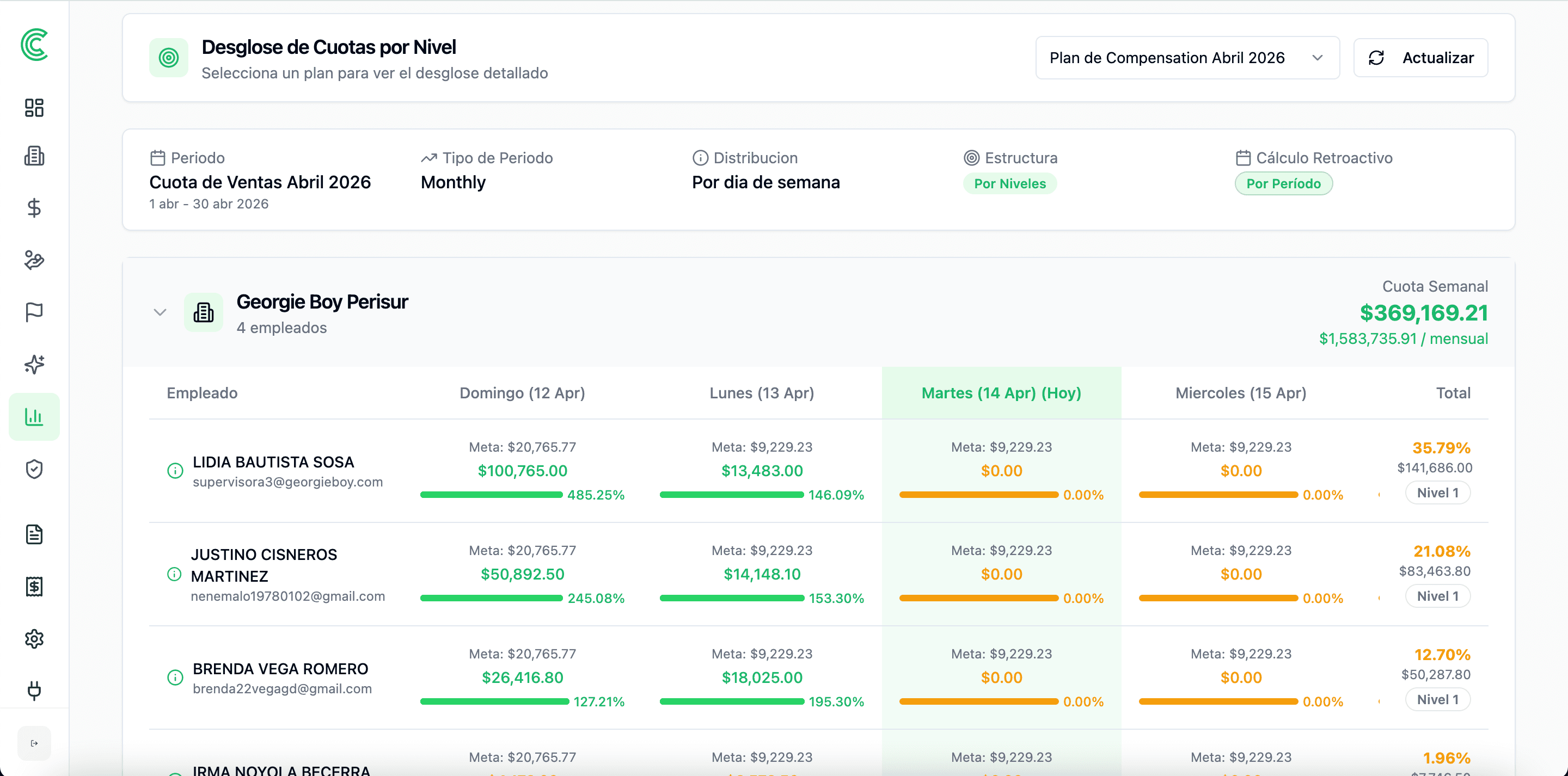Open the document text icon in sidebar
1568x776 pixels.
(34, 534)
